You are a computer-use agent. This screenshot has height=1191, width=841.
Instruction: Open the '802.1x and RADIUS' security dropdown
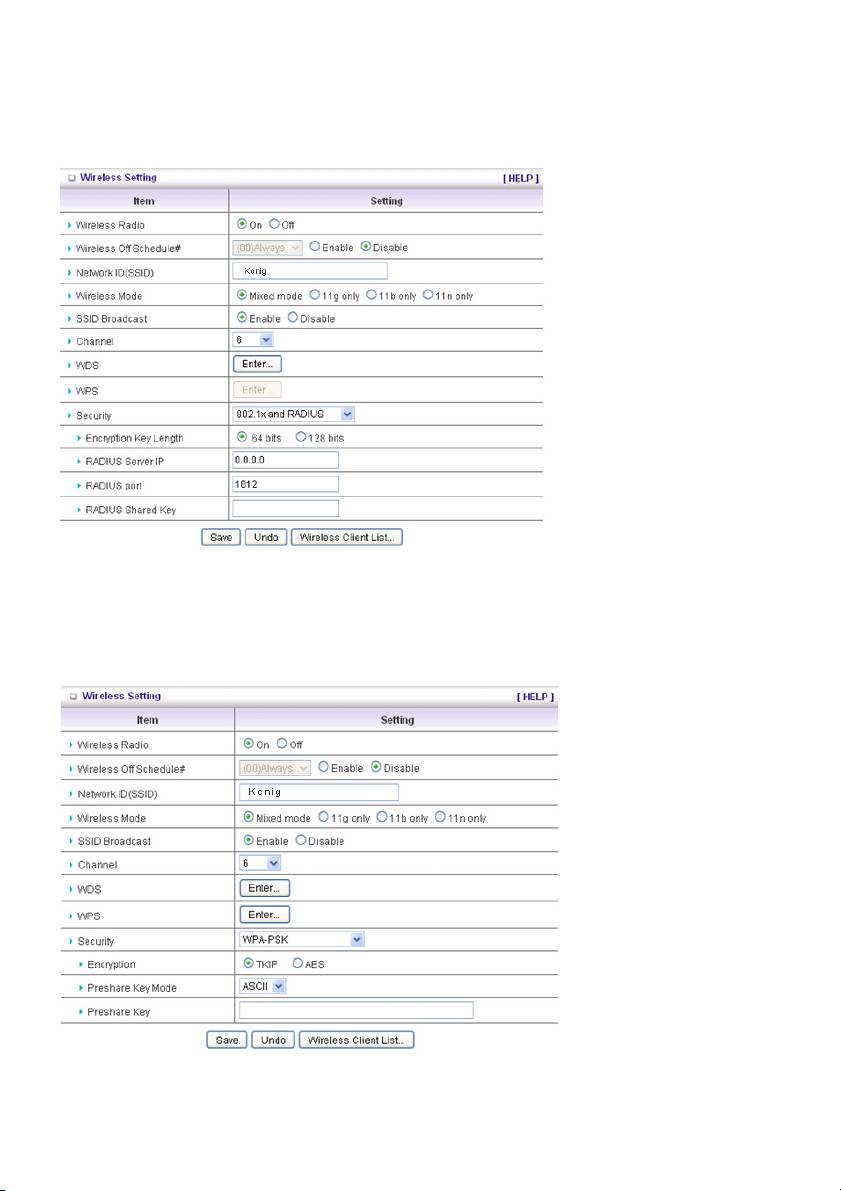293,413
